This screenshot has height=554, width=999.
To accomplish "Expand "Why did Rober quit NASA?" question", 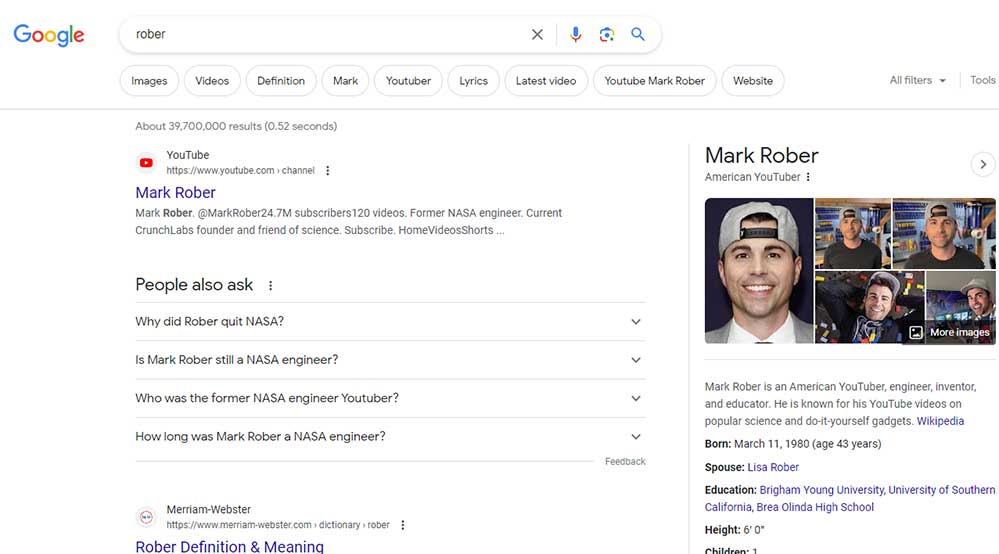I will [390, 322].
